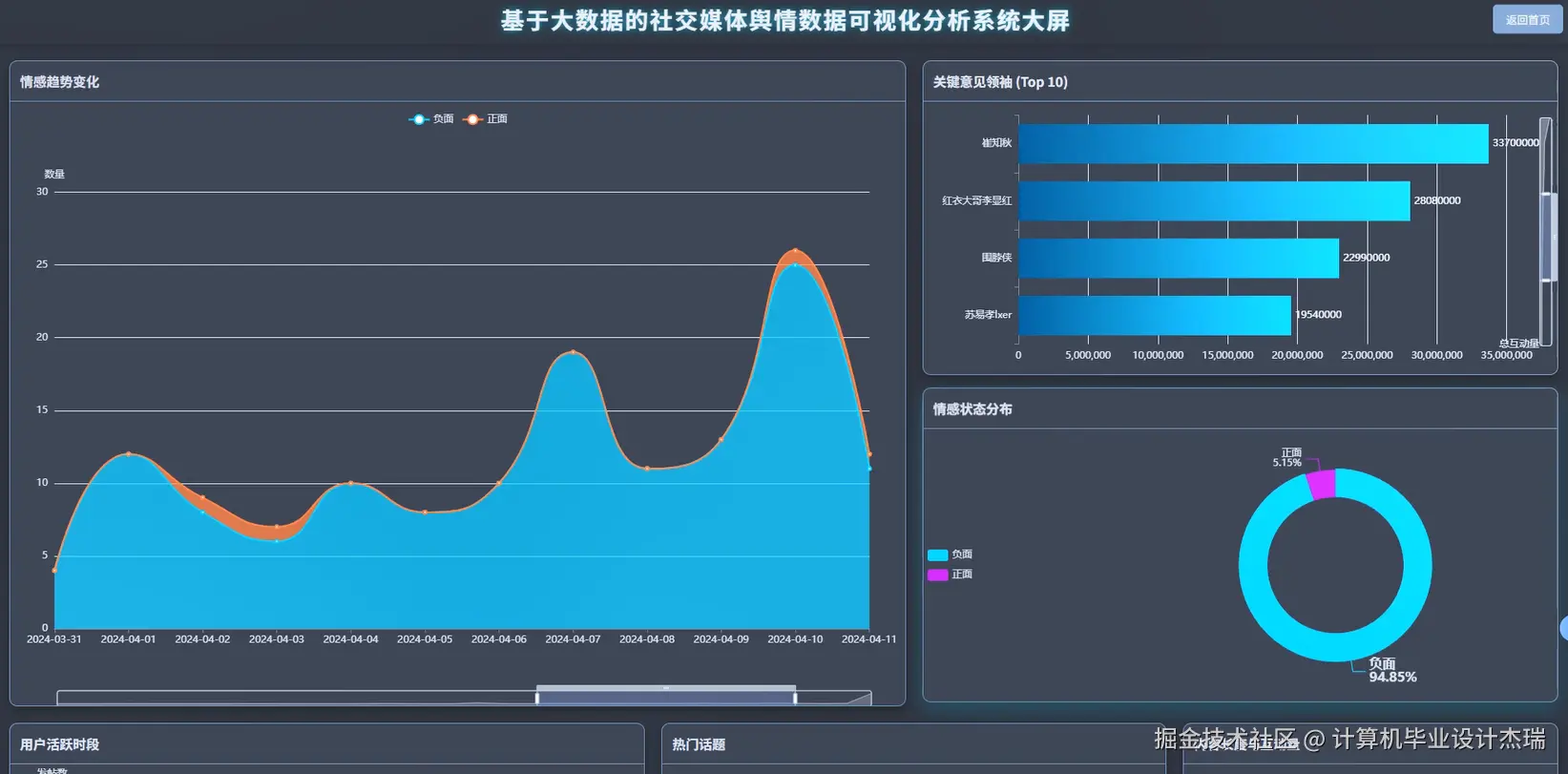
Task: Click the peak data point at 2024-04-10
Action: (x=795, y=250)
